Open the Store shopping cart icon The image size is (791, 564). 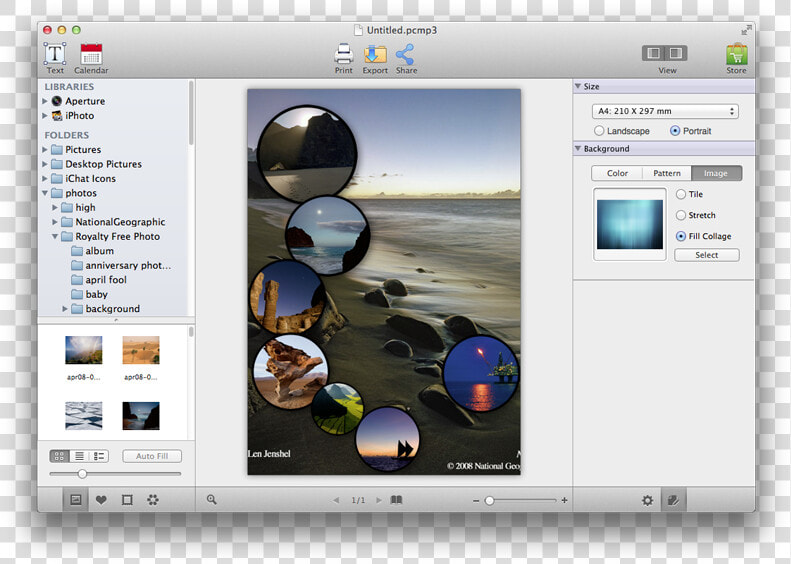737,54
